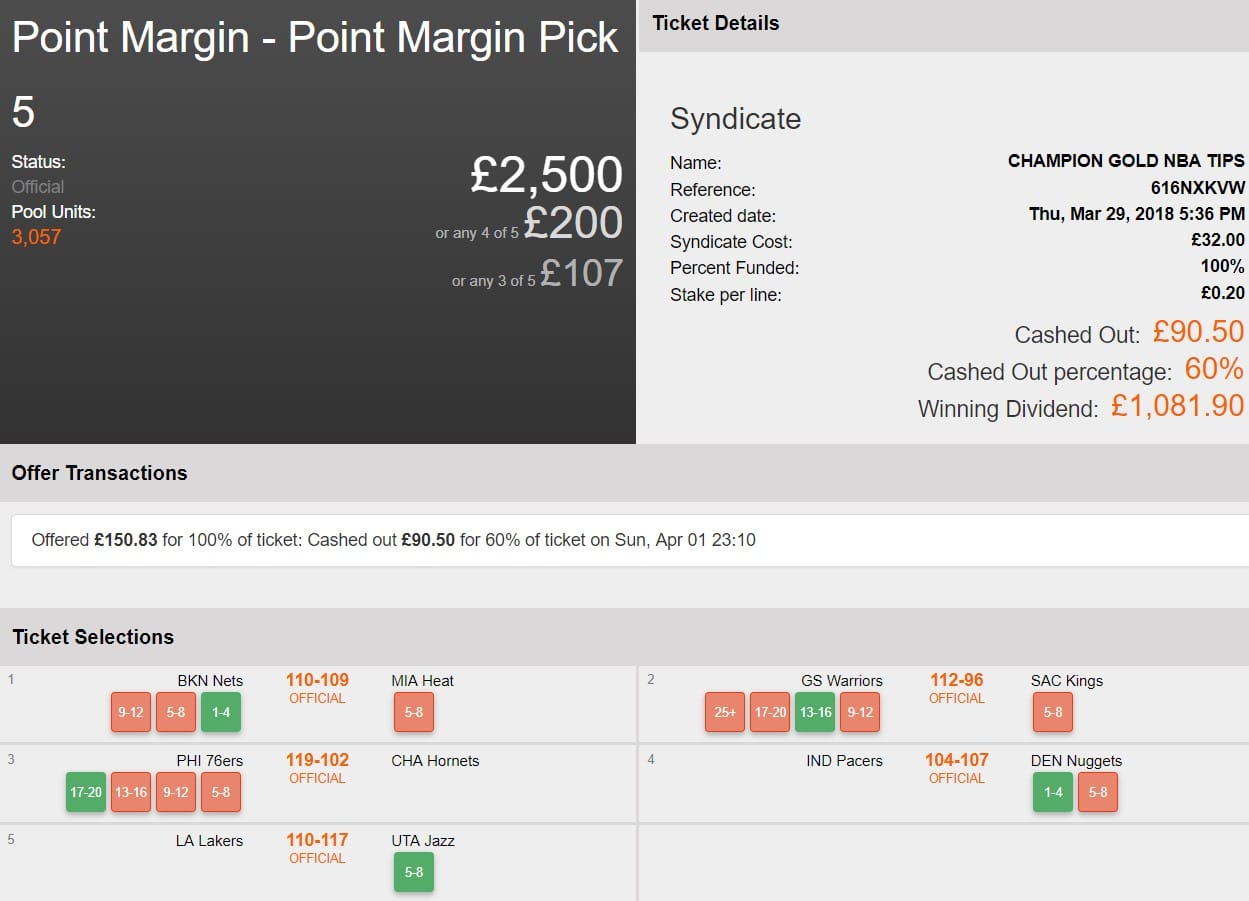Select the green 1-4 margin chip under BKN Nets
Screen dimensions: 1249x901
point(221,712)
